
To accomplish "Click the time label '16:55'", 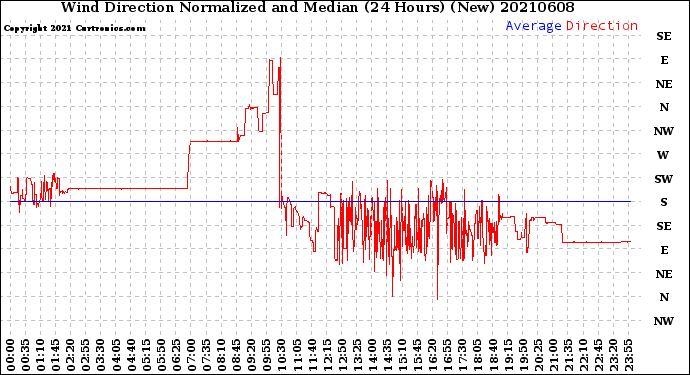I will (448, 355).
